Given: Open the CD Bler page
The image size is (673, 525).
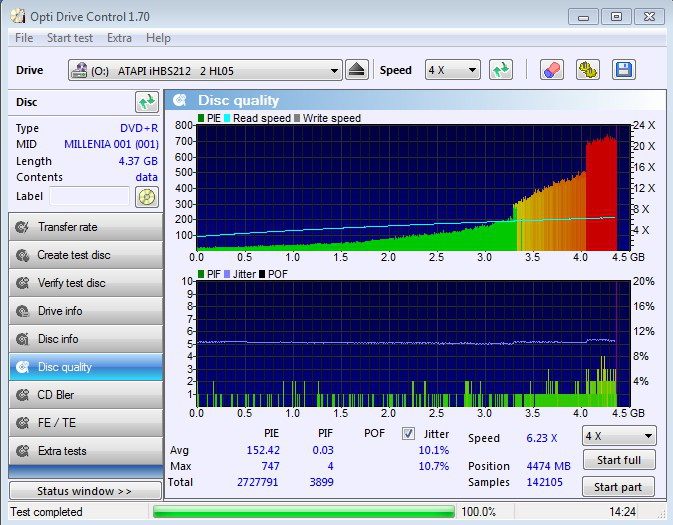Looking at the screenshot, I should [86, 395].
